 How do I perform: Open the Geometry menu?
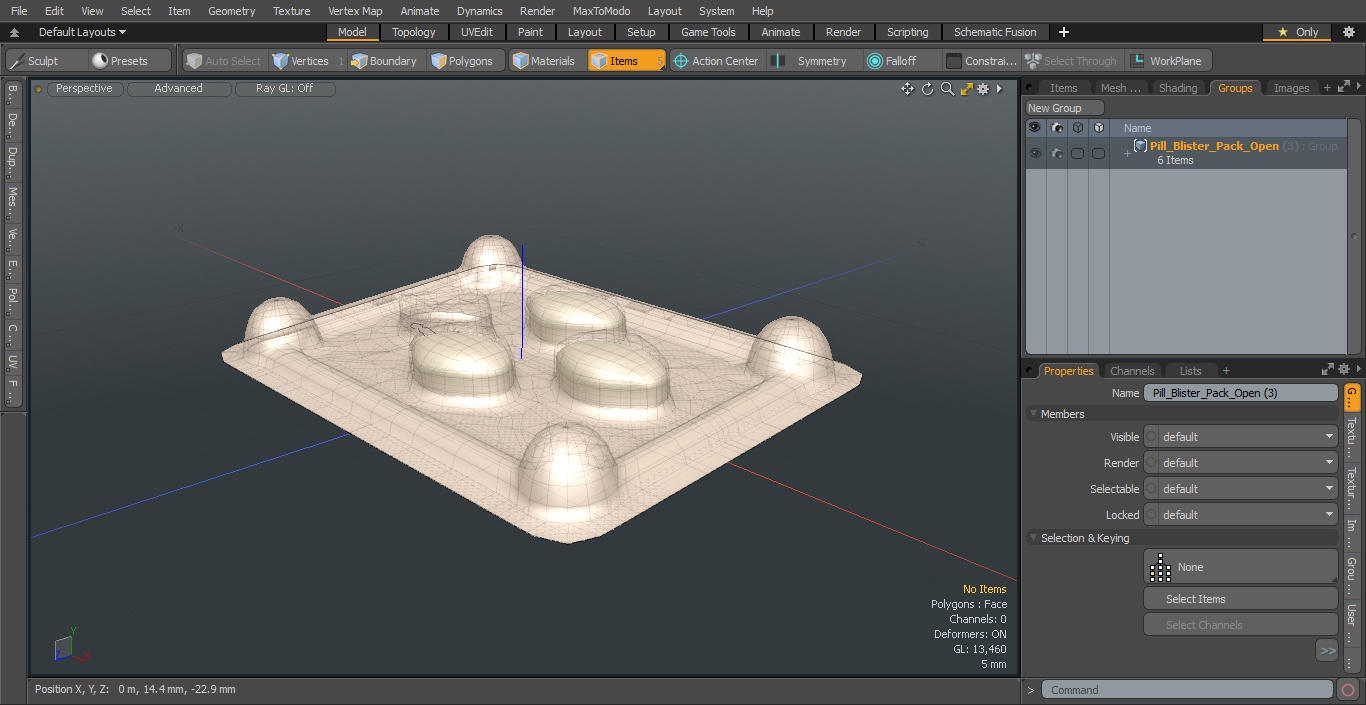tap(231, 11)
